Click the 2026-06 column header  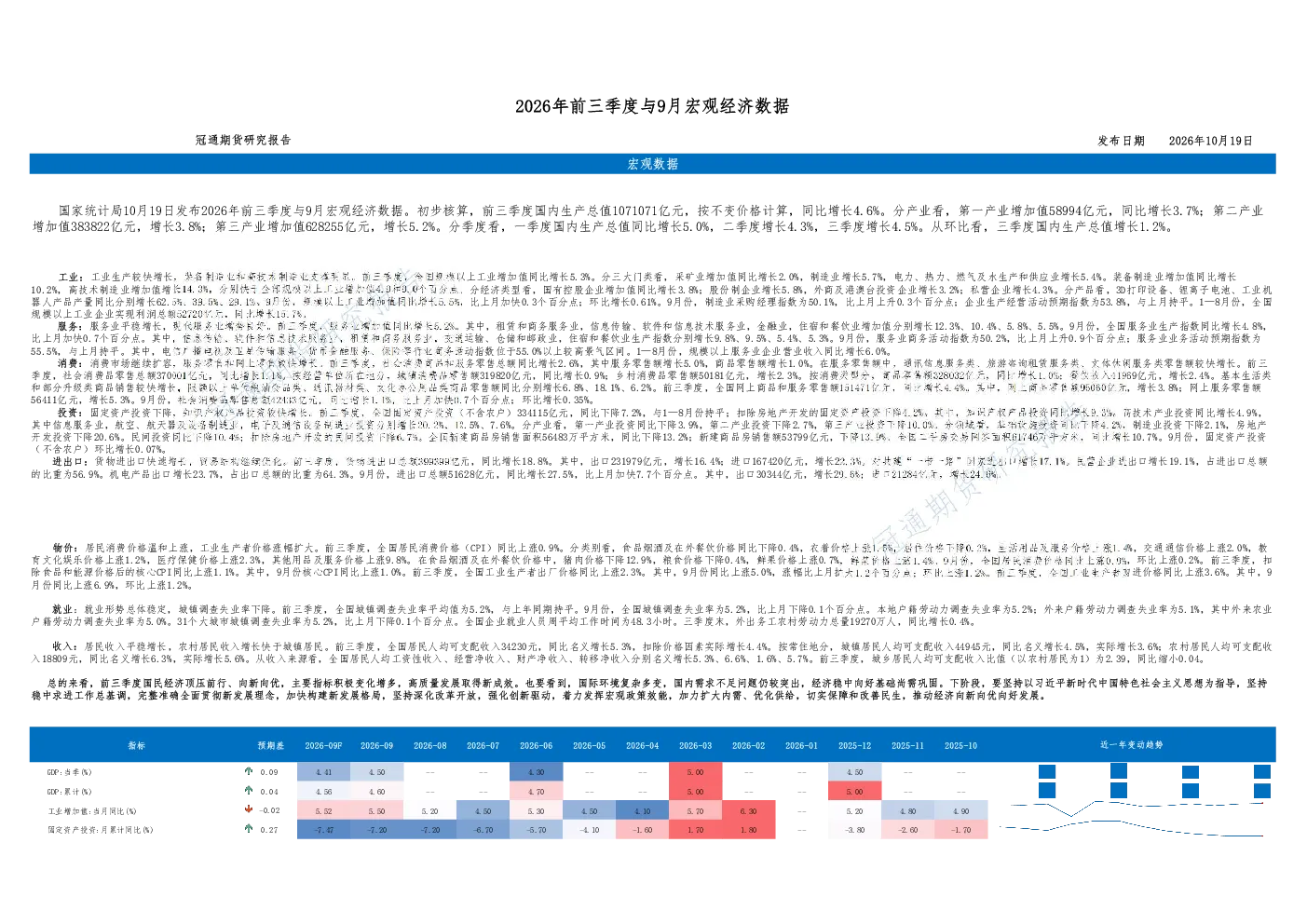[x=536, y=745]
